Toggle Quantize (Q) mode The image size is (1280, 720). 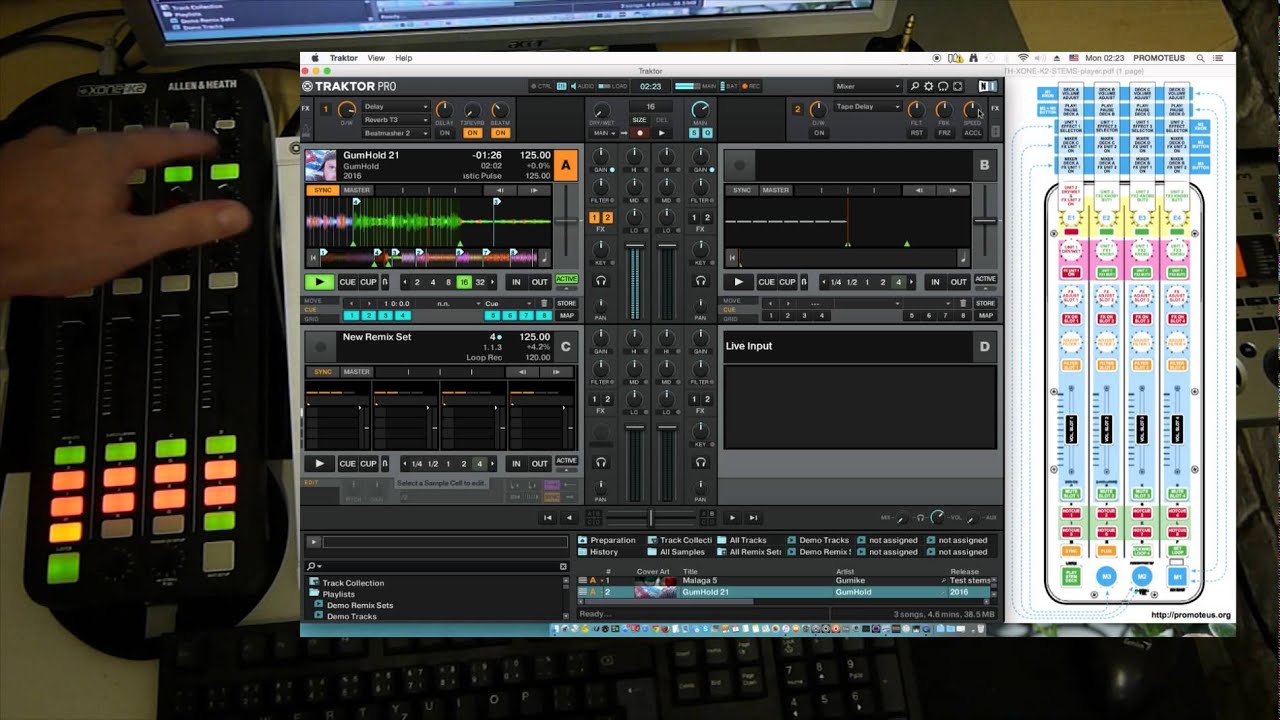707,132
